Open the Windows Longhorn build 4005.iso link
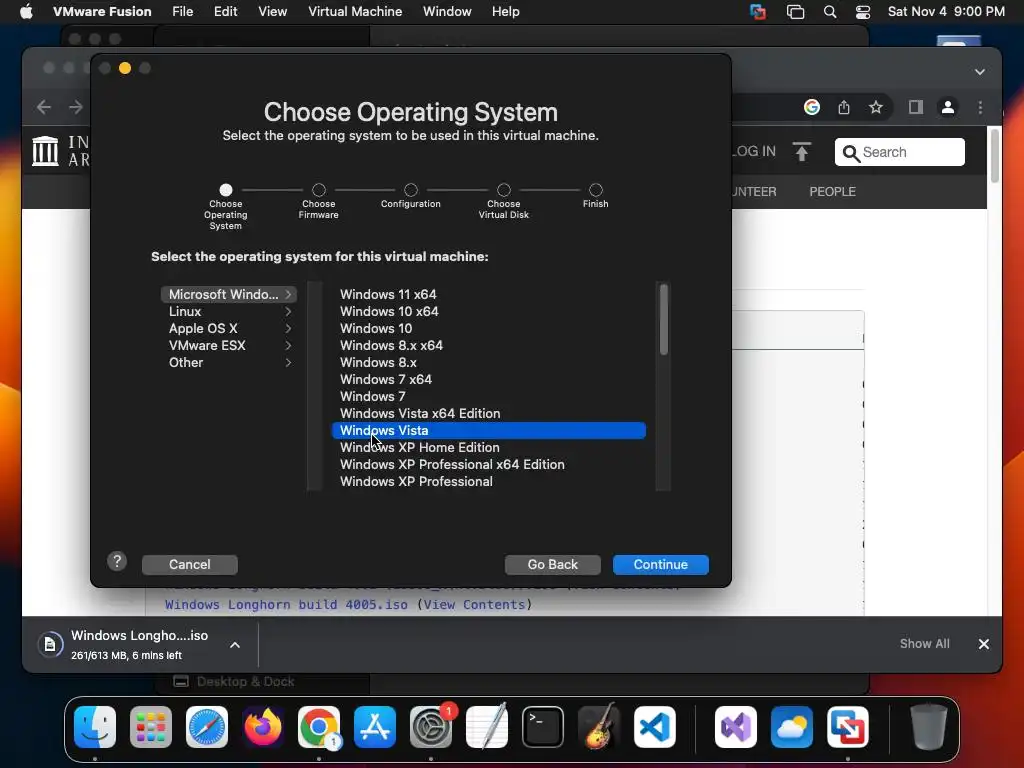Image resolution: width=1024 pixels, height=768 pixels. coord(286,605)
